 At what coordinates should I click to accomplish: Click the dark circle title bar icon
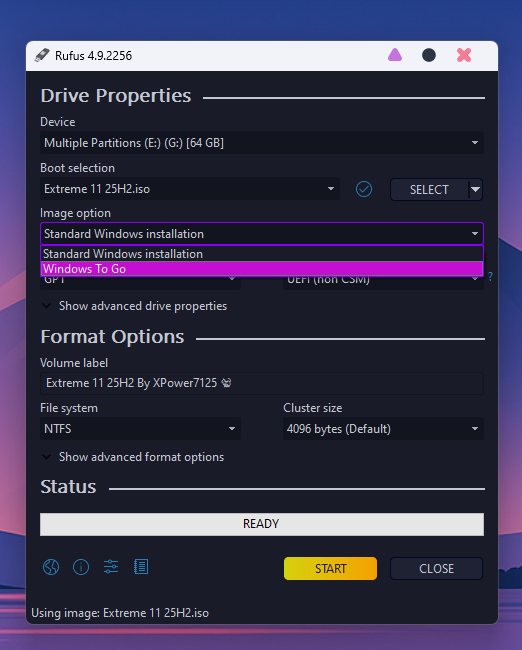point(429,55)
